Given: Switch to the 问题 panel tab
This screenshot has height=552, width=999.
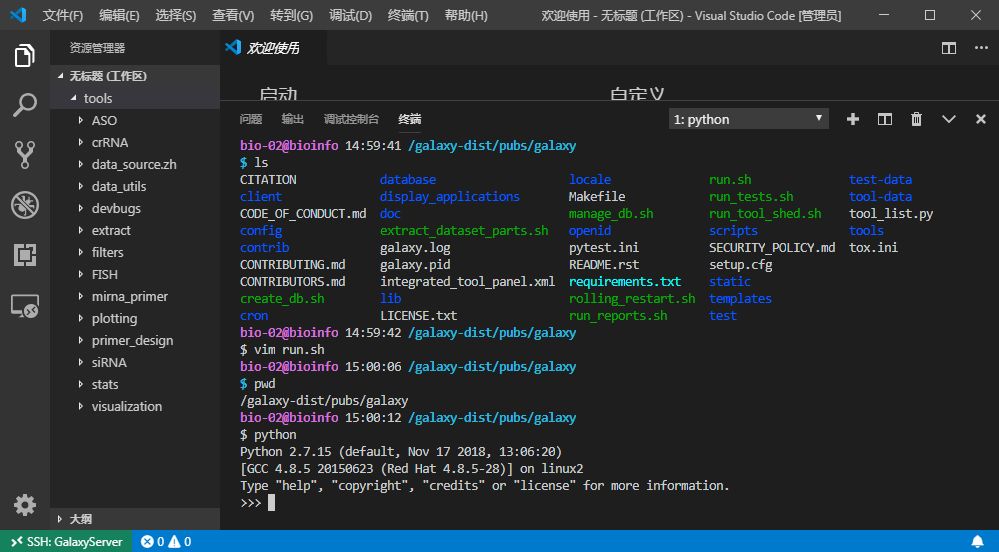Looking at the screenshot, I should 250,119.
